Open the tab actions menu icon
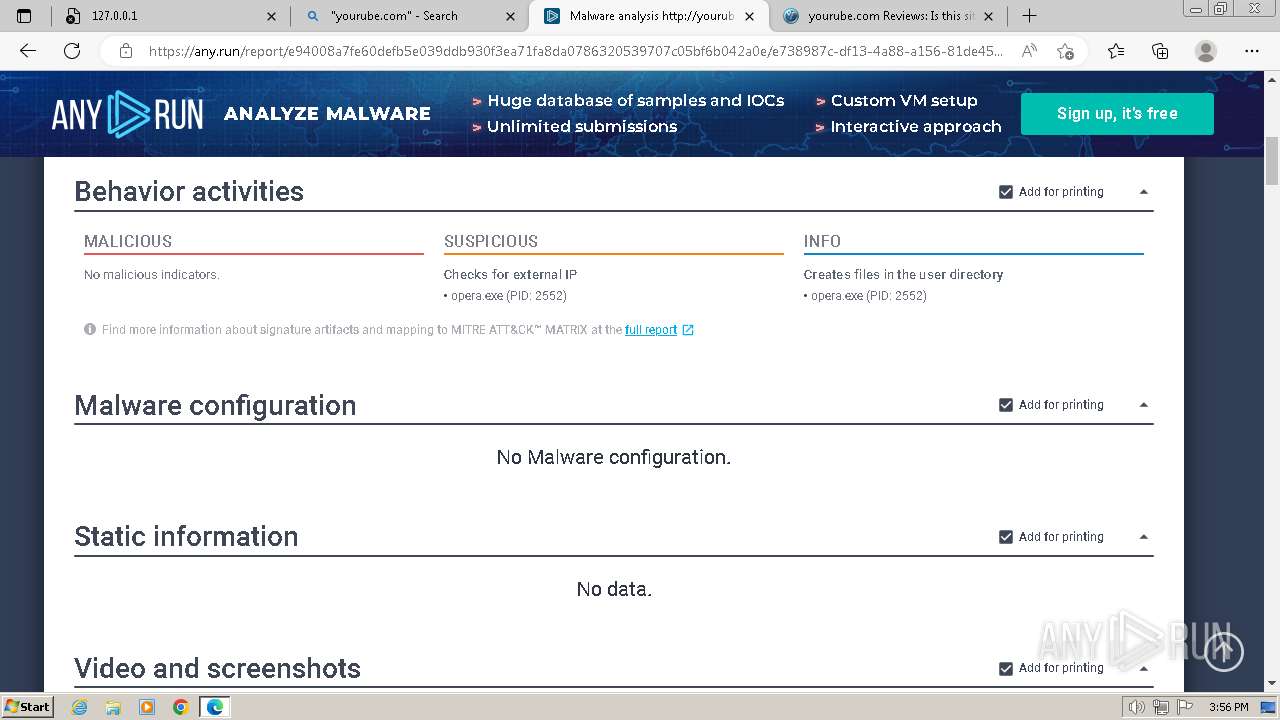This screenshot has width=1280, height=720. (24, 16)
